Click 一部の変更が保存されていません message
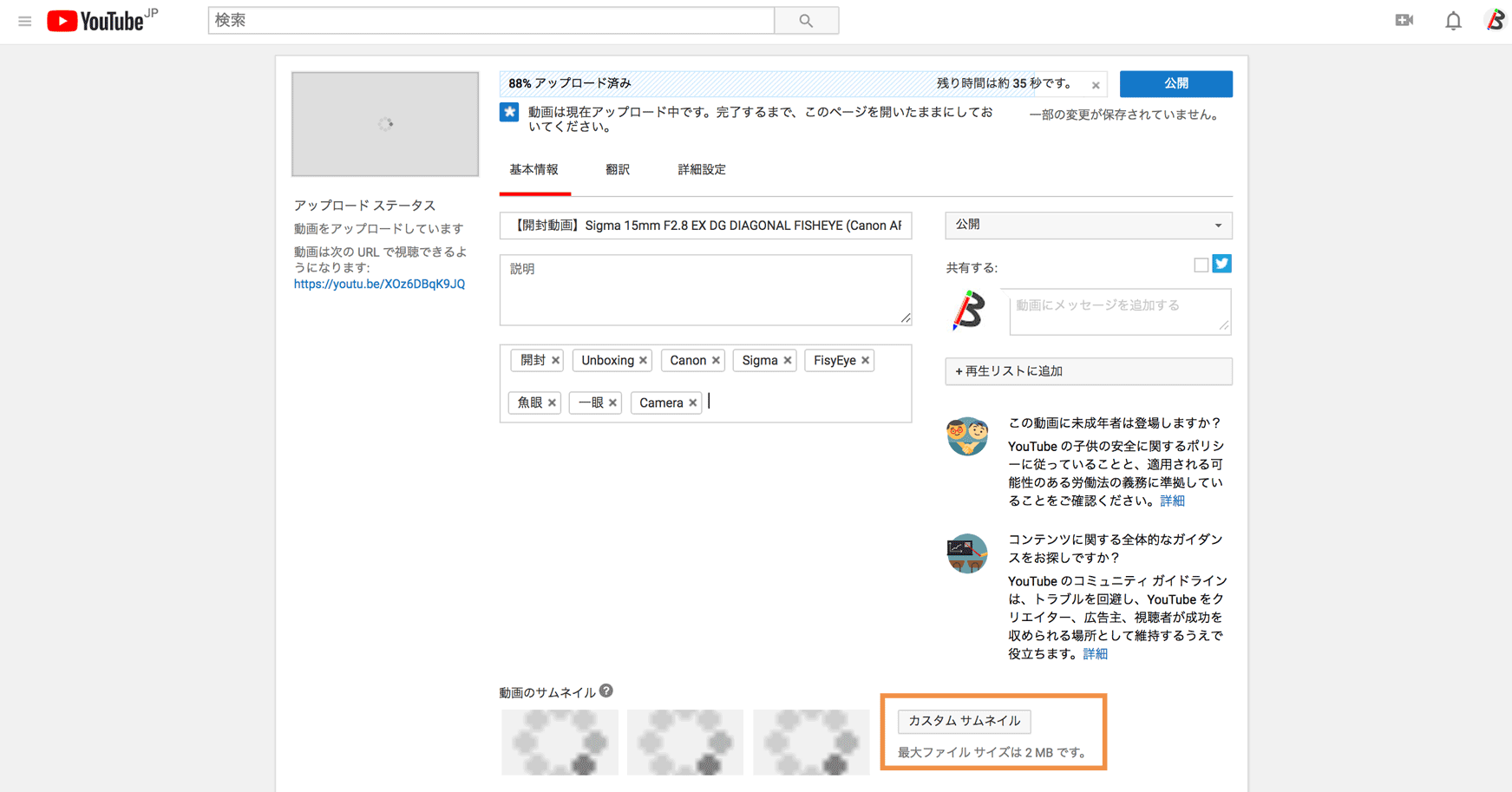Screen dimensions: 1512x792 click(x=1124, y=115)
